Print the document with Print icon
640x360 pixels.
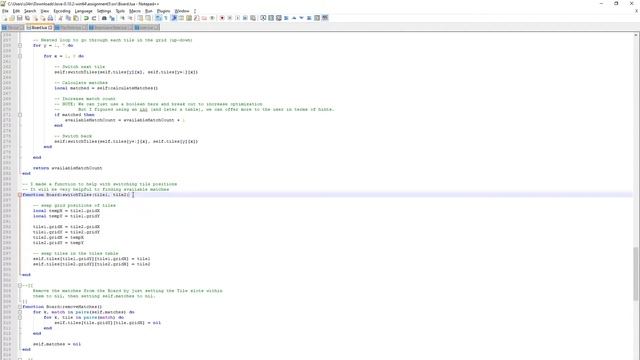(x=50, y=18)
